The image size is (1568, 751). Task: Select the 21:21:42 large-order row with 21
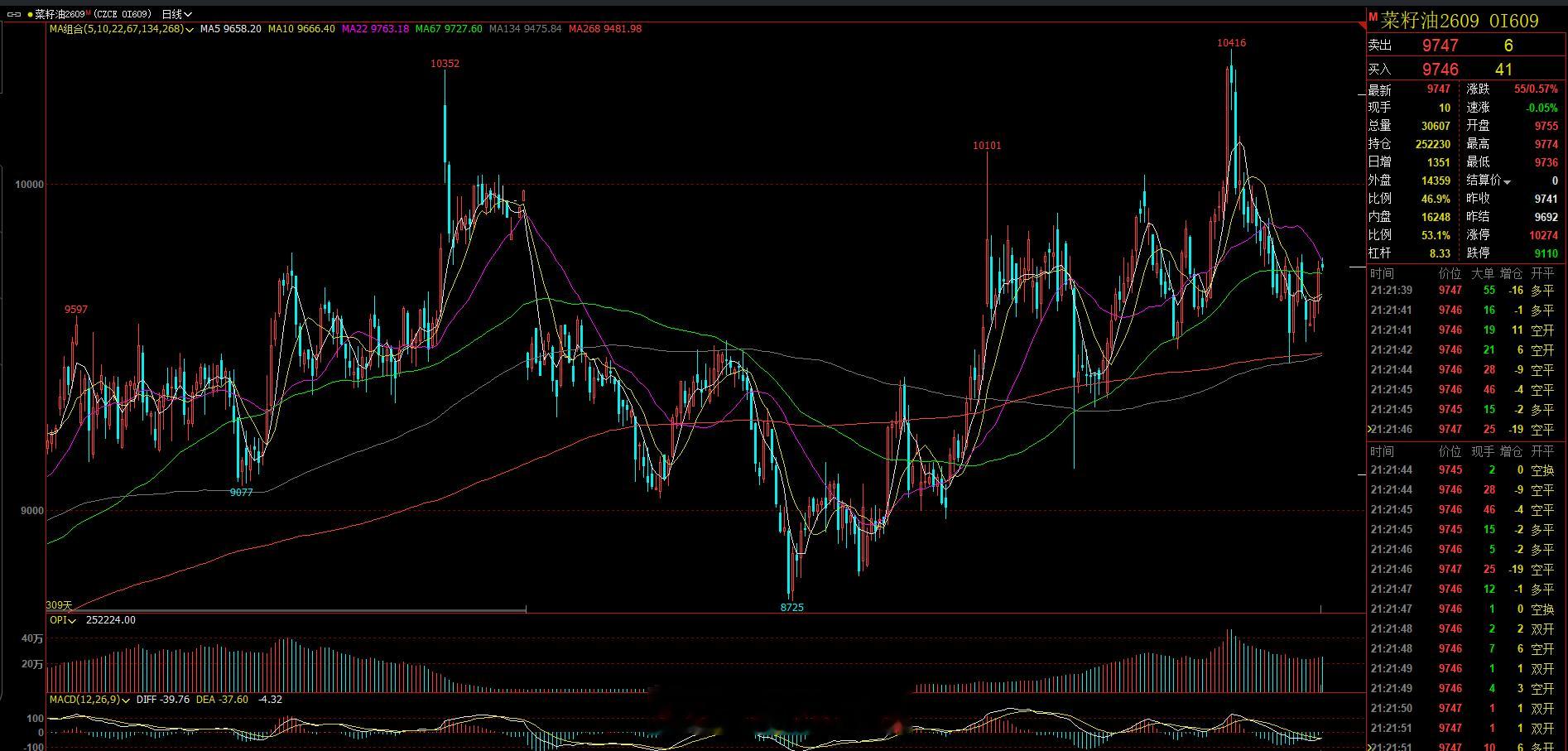[x=1464, y=350]
